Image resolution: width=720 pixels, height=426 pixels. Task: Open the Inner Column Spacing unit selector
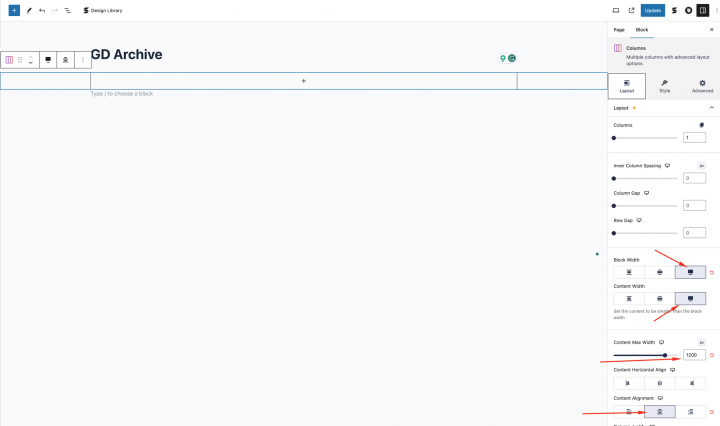coord(701,165)
